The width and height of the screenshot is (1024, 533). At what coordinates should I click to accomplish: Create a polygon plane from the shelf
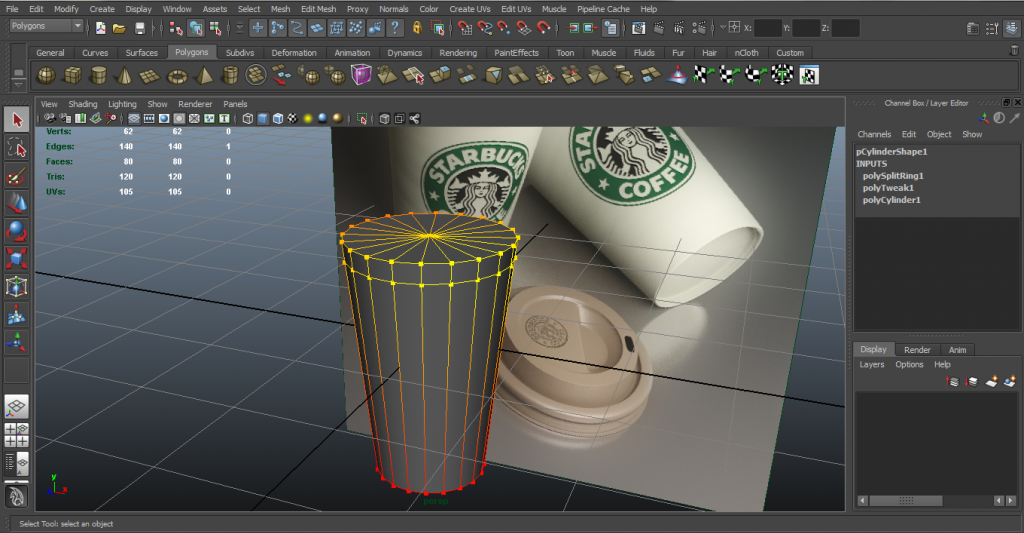pyautogui.click(x=150, y=76)
